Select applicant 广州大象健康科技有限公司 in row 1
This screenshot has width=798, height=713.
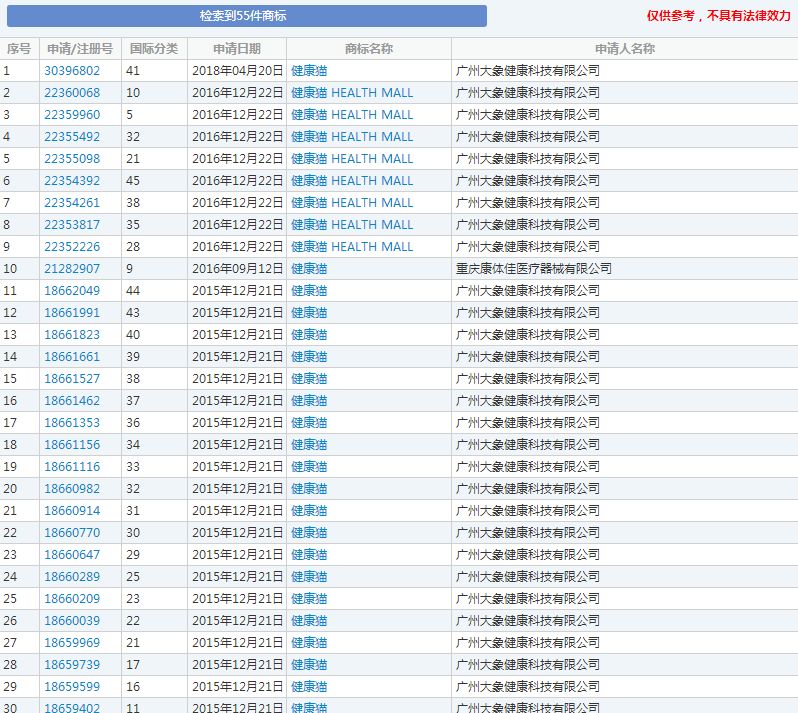pos(528,71)
